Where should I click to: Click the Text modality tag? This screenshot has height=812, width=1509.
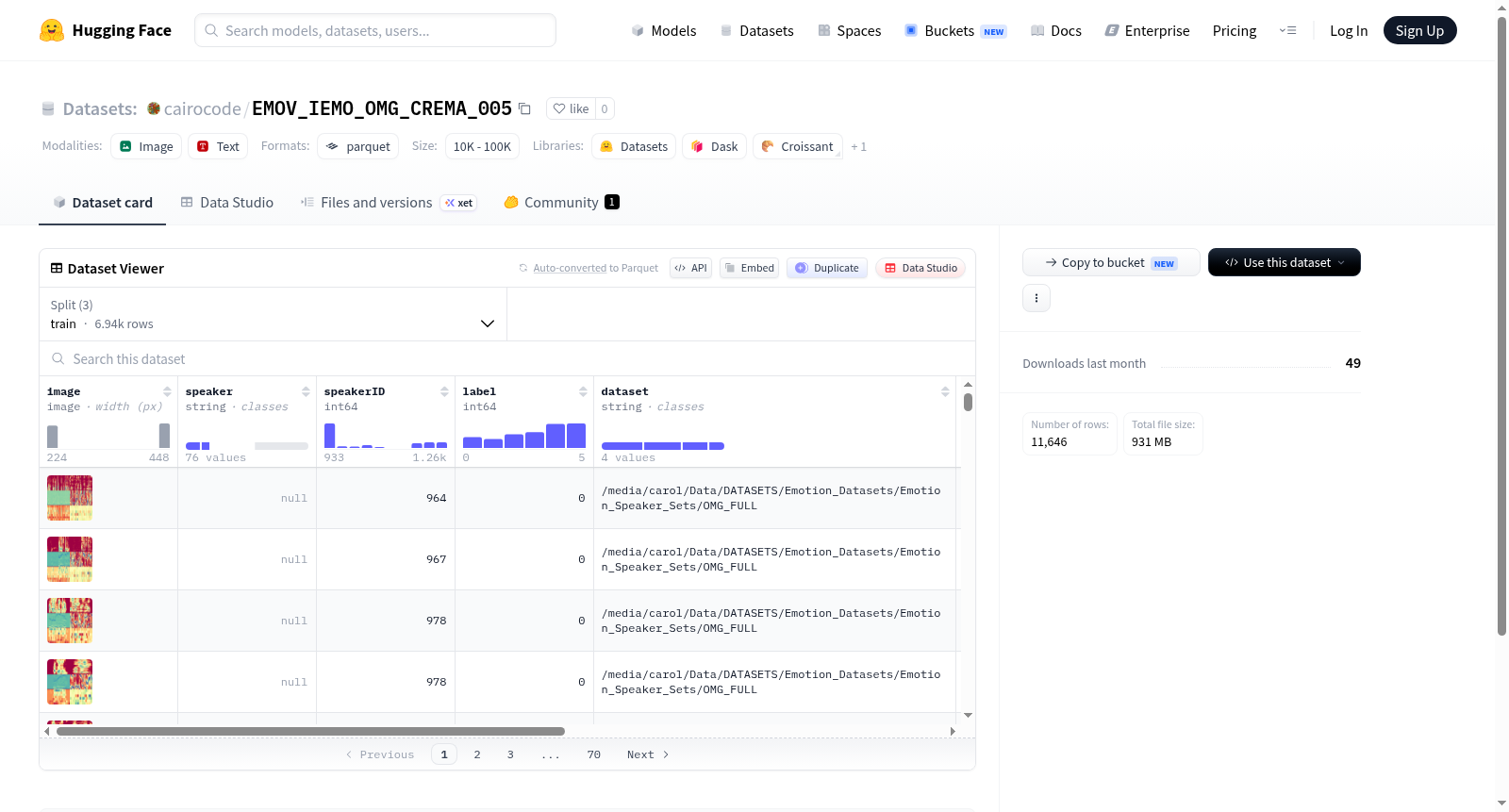coord(218,146)
